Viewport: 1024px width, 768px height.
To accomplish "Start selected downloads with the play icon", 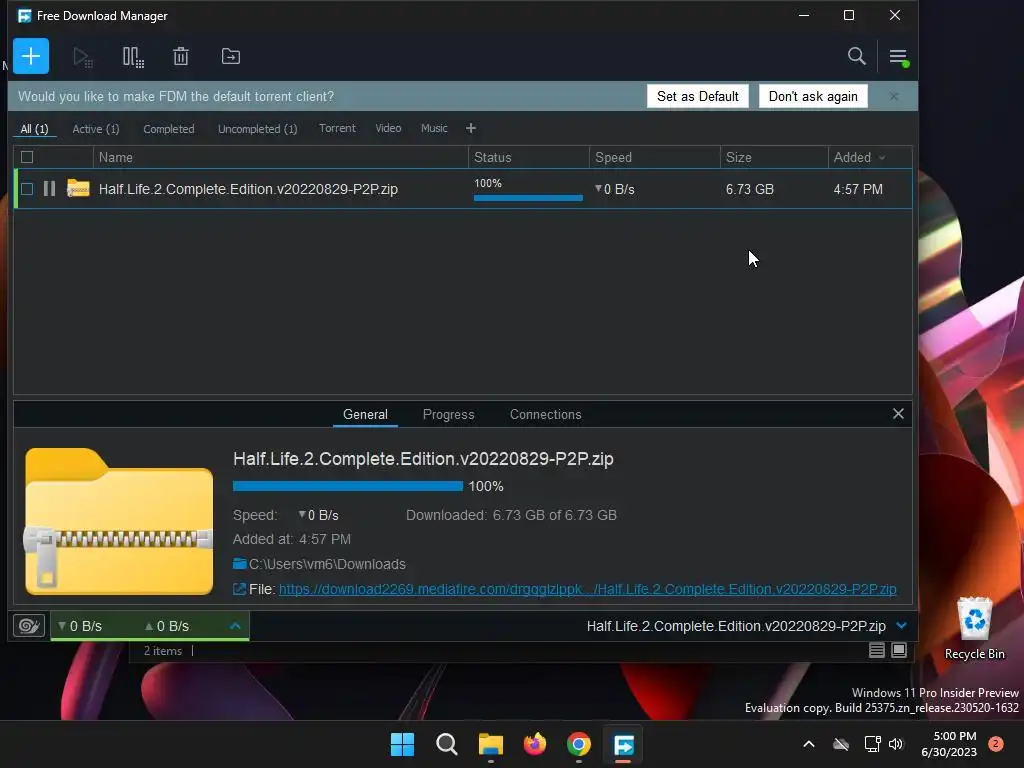I will 82,57.
